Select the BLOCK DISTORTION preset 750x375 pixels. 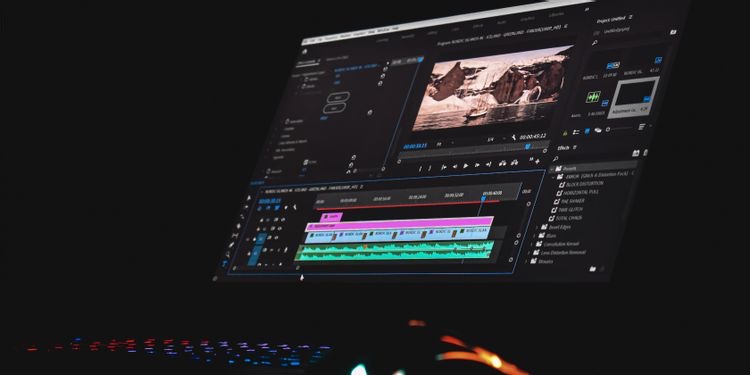tap(581, 184)
